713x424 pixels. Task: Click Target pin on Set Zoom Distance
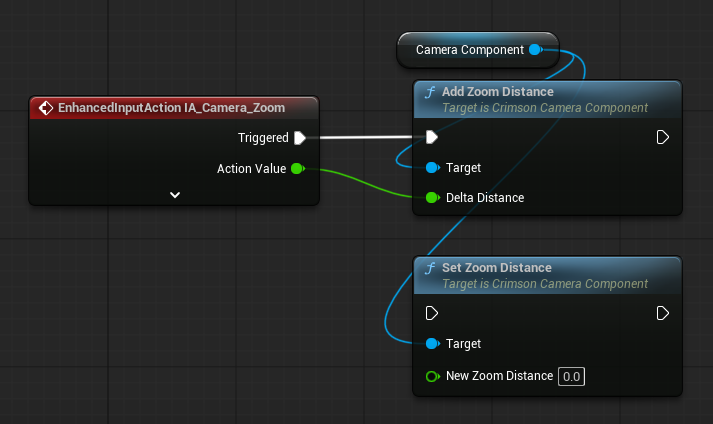[x=432, y=344]
